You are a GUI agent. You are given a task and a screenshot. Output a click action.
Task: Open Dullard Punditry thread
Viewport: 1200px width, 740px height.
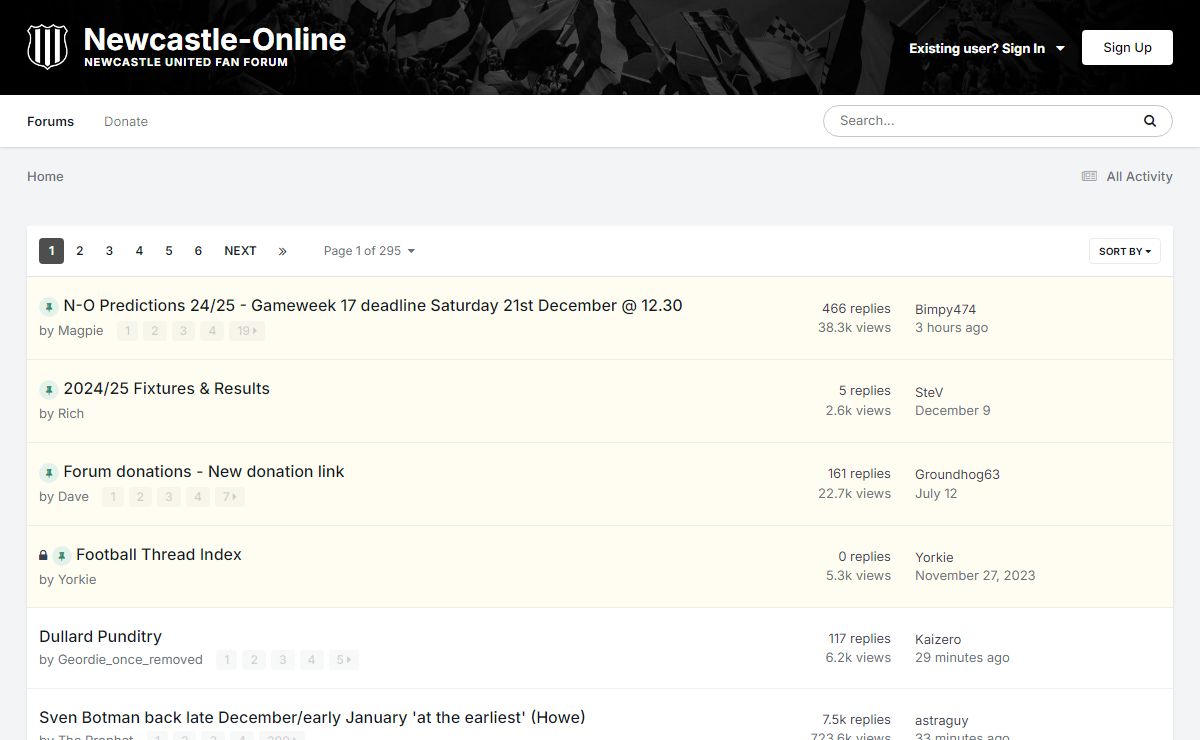[x=100, y=637]
